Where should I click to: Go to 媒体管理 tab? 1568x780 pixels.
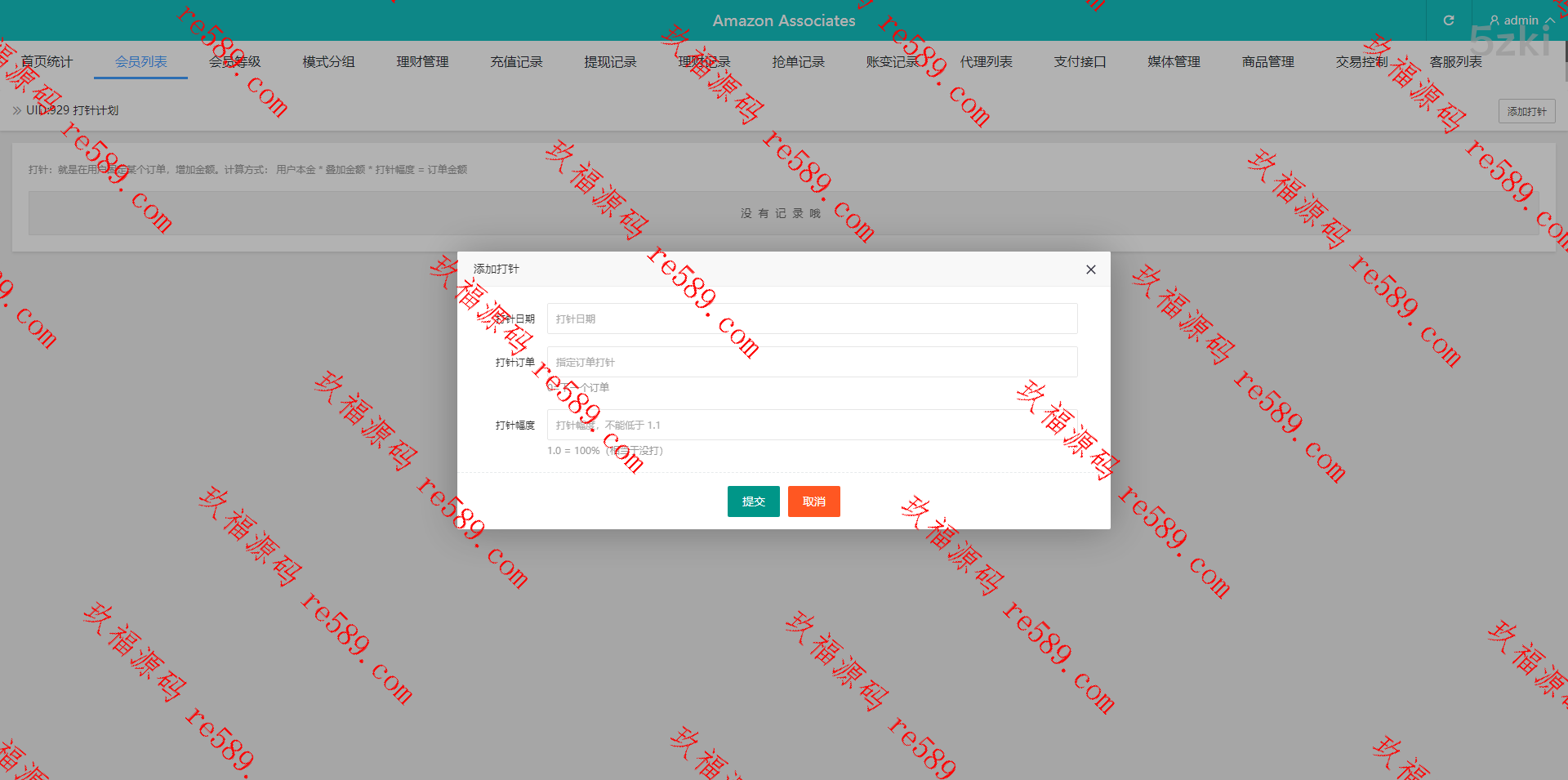coord(1174,62)
